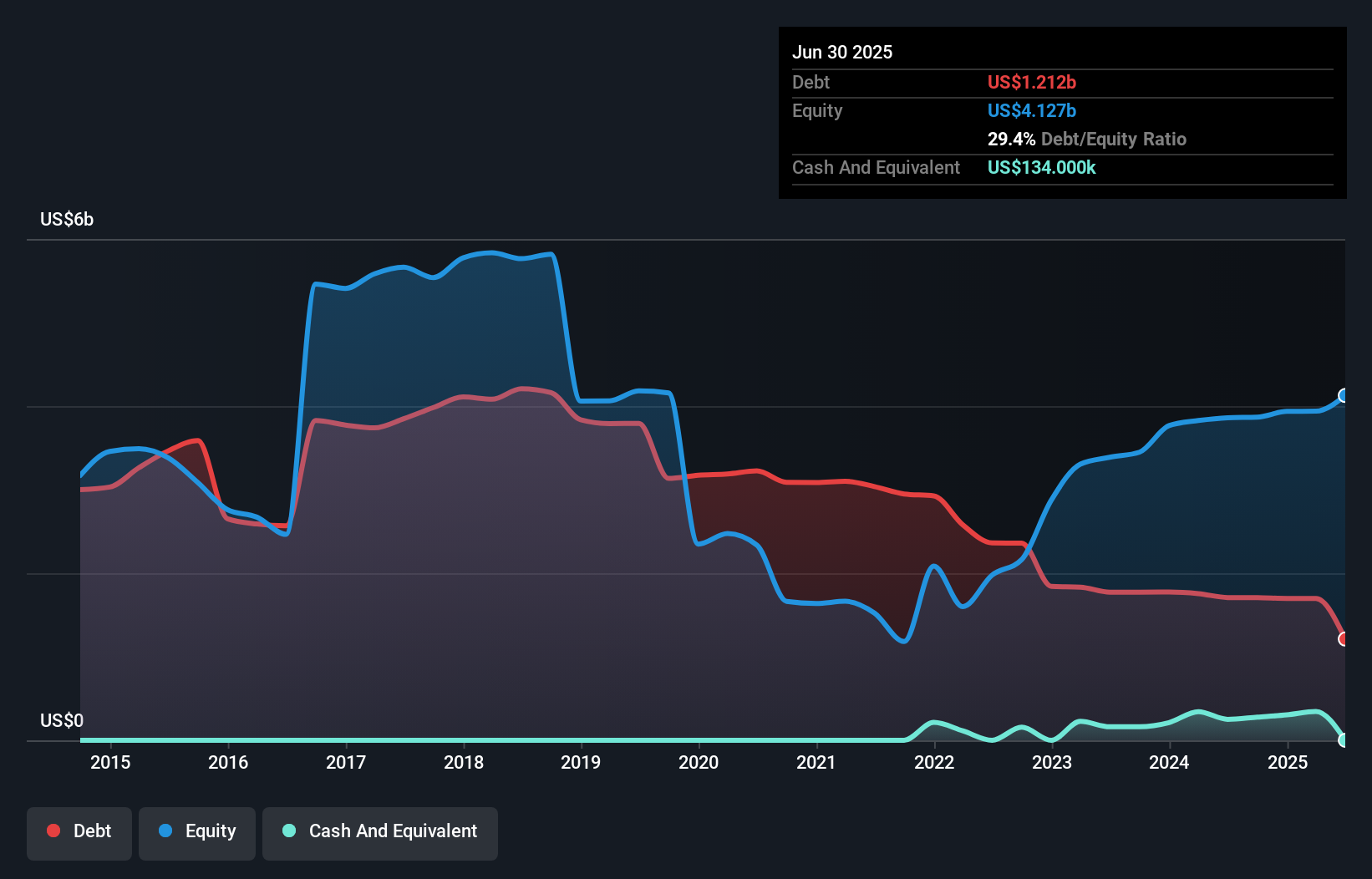Screen dimensions: 1372x879
Task: Click the 2022 x-axis year label
Action: [x=934, y=762]
